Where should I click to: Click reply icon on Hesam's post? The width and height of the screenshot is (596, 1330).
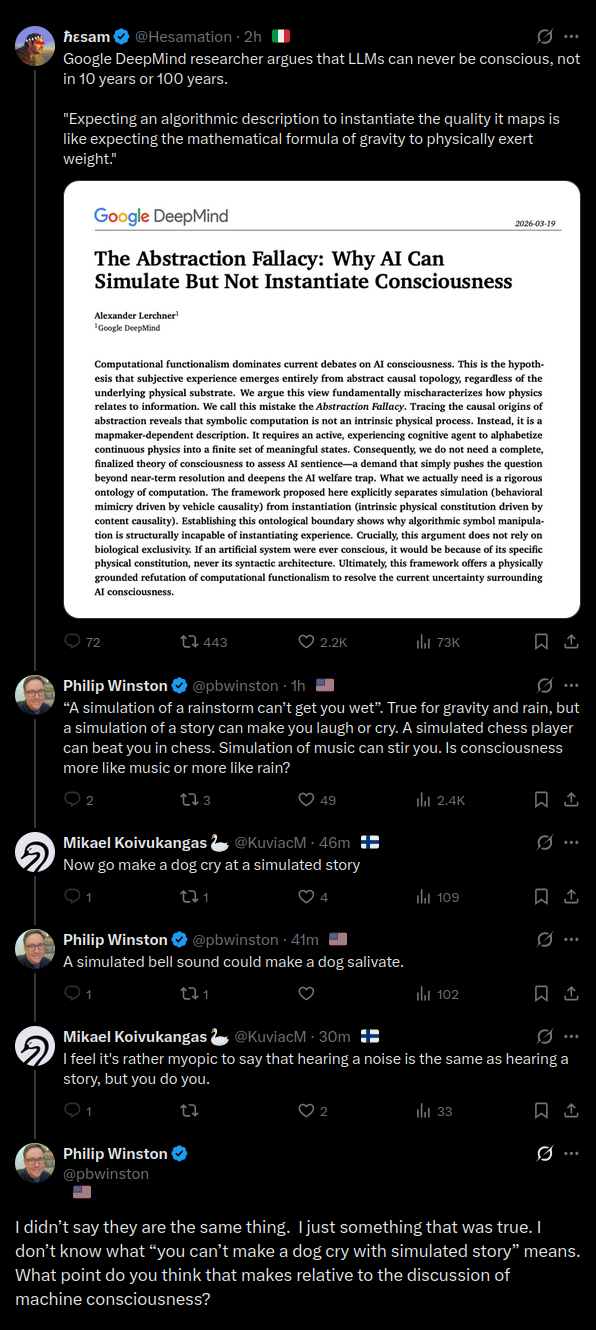(73, 641)
